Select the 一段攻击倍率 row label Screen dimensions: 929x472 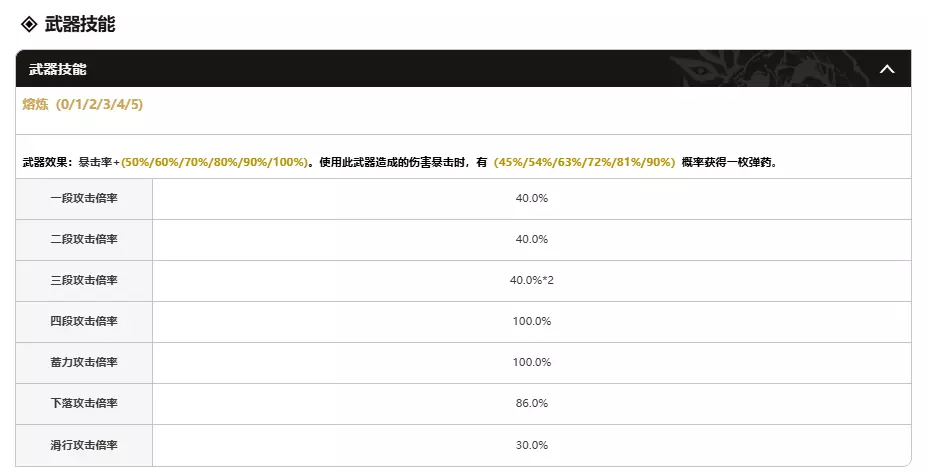pyautogui.click(x=84, y=198)
